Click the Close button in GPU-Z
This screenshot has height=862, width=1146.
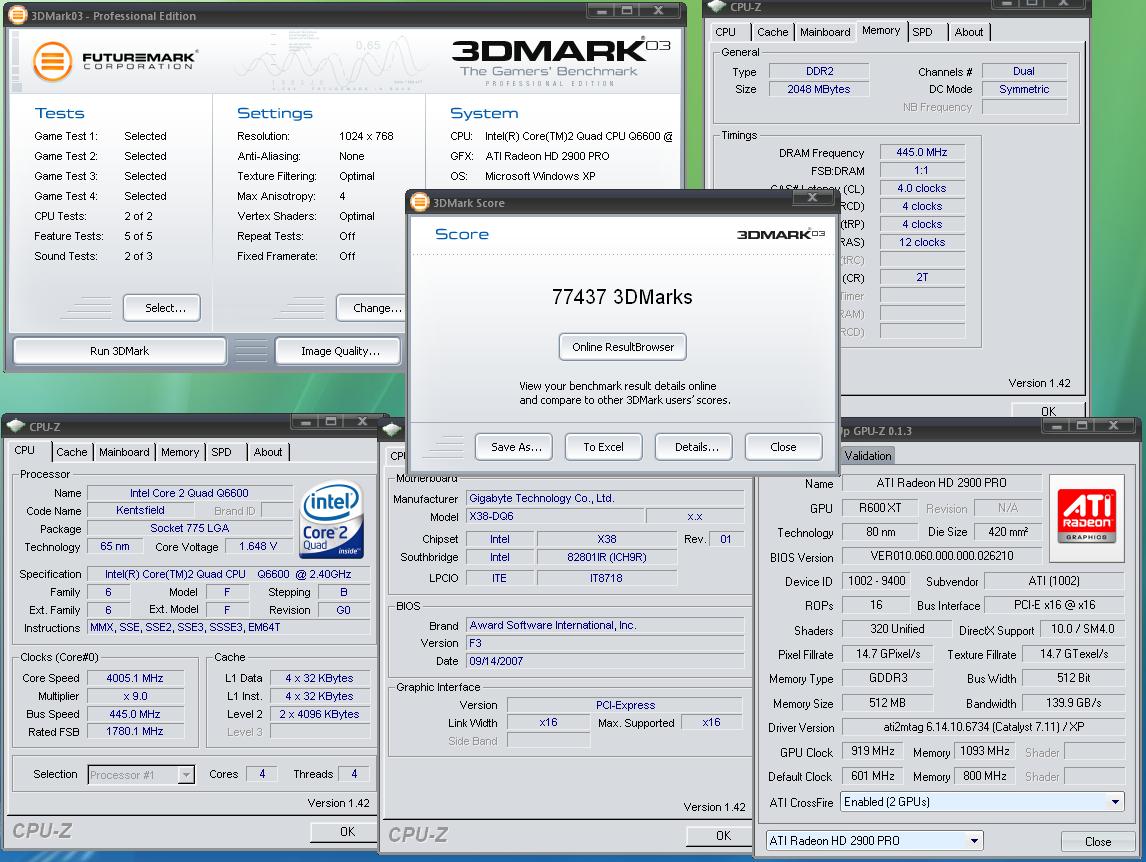[1098, 842]
